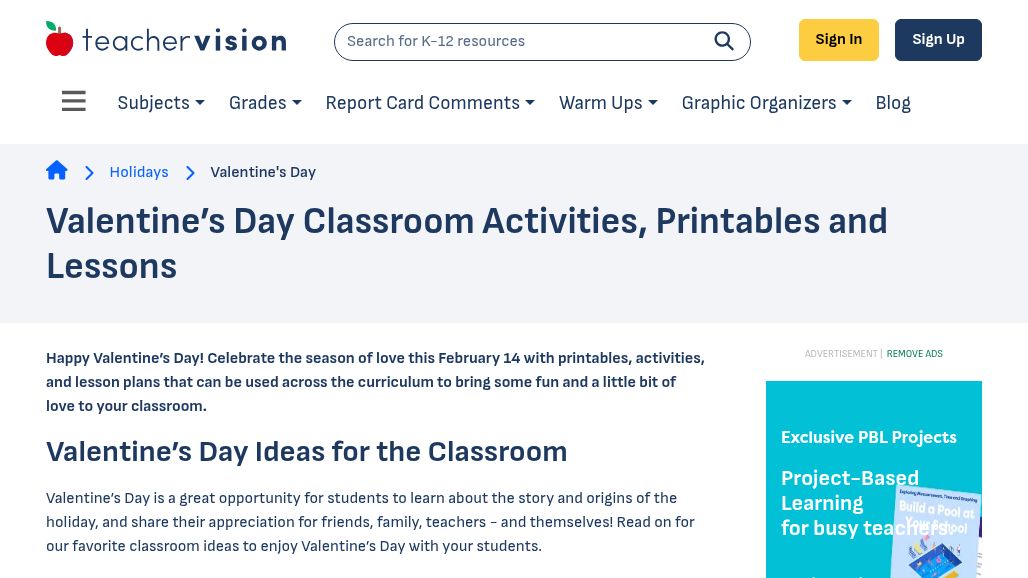This screenshot has width=1028, height=578.
Task: Click the chevron after Holidays breadcrumb
Action: [x=190, y=173]
